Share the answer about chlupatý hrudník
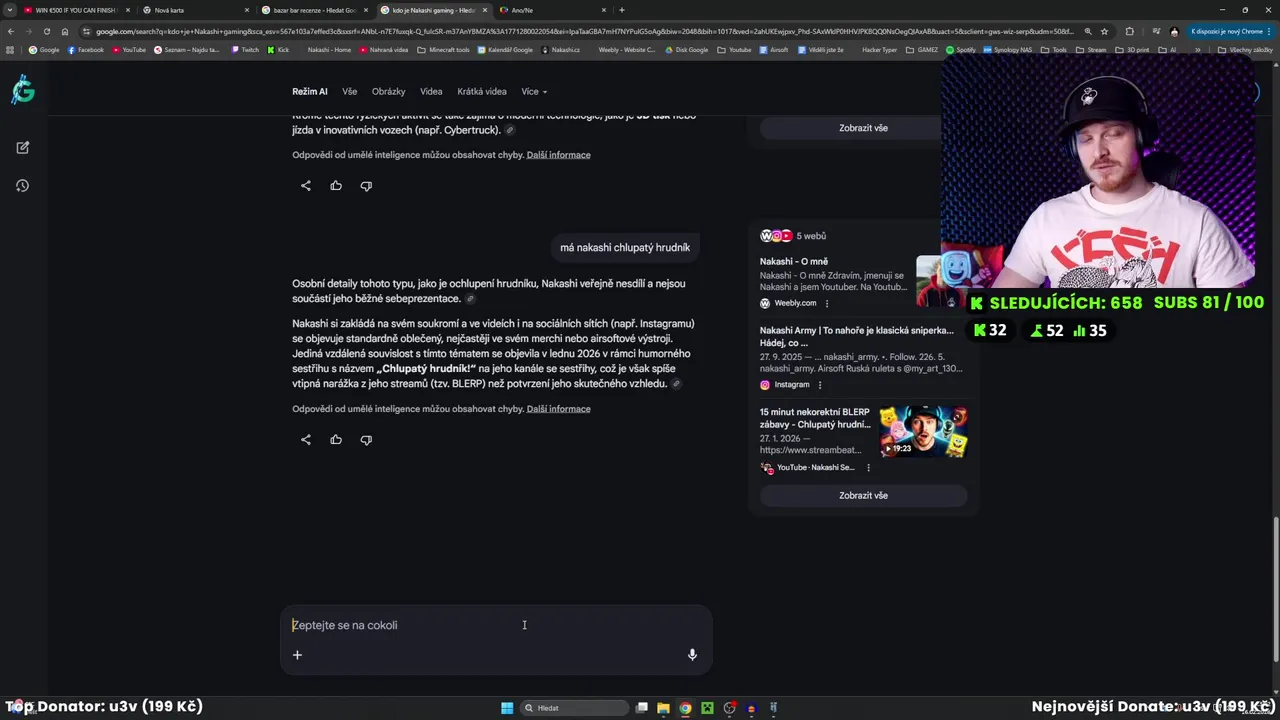 point(306,440)
